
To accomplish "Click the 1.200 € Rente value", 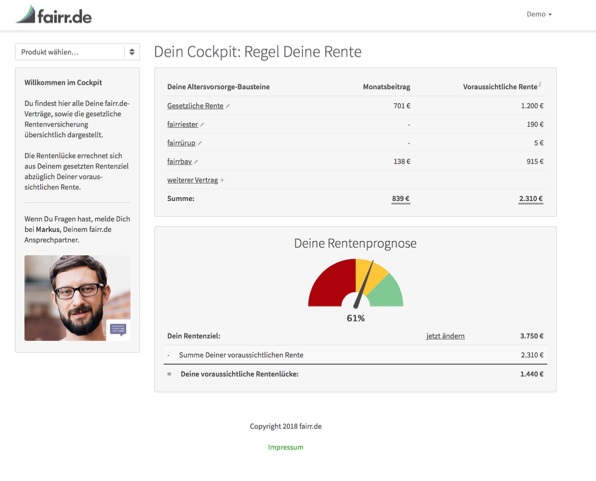I will point(532,106).
